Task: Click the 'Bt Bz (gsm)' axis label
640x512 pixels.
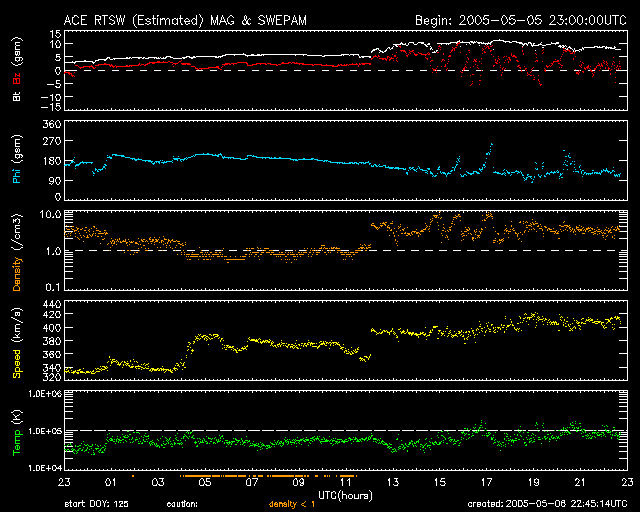Action: point(17,69)
